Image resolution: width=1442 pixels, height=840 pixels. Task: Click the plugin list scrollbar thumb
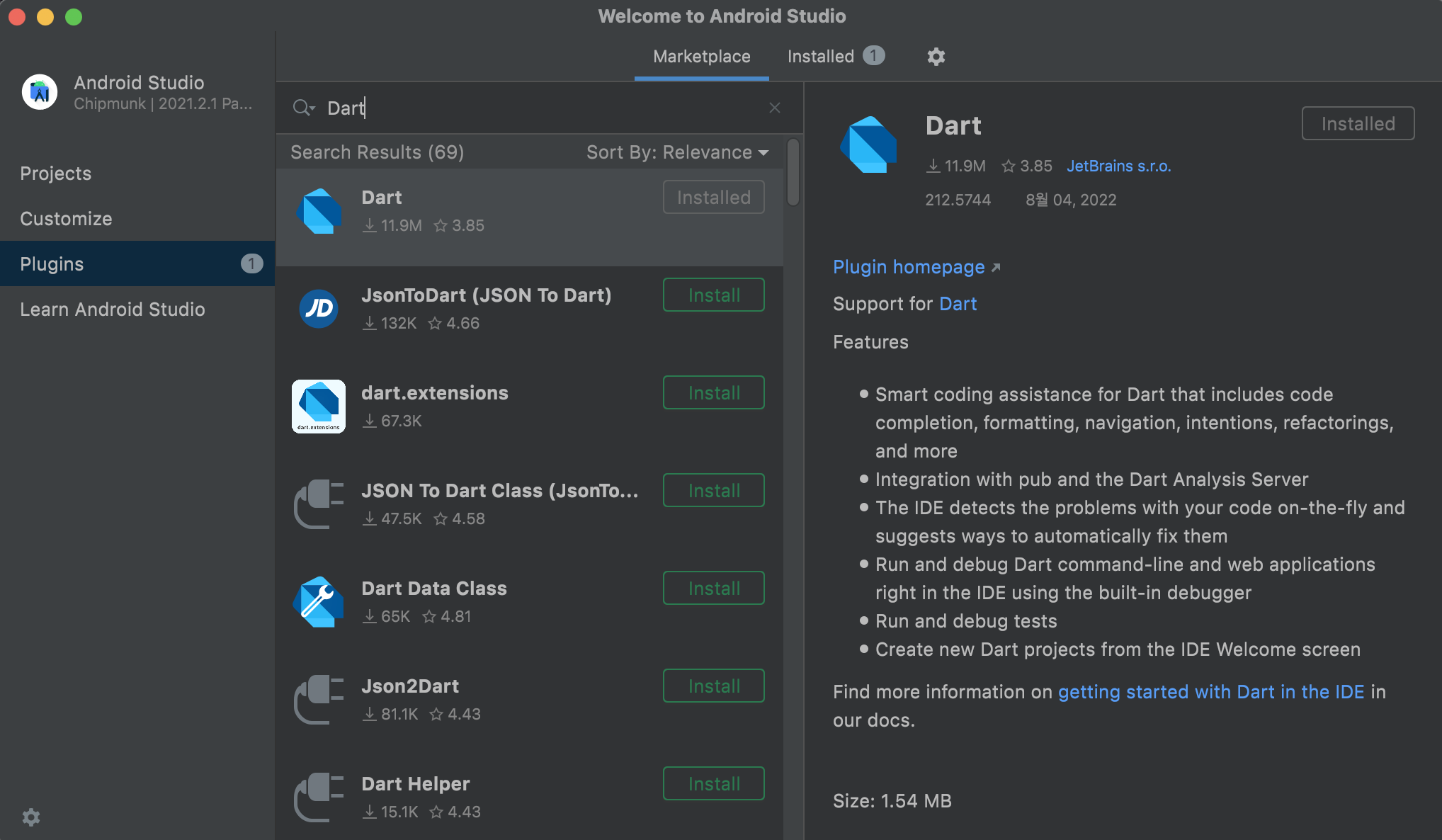coord(793,172)
